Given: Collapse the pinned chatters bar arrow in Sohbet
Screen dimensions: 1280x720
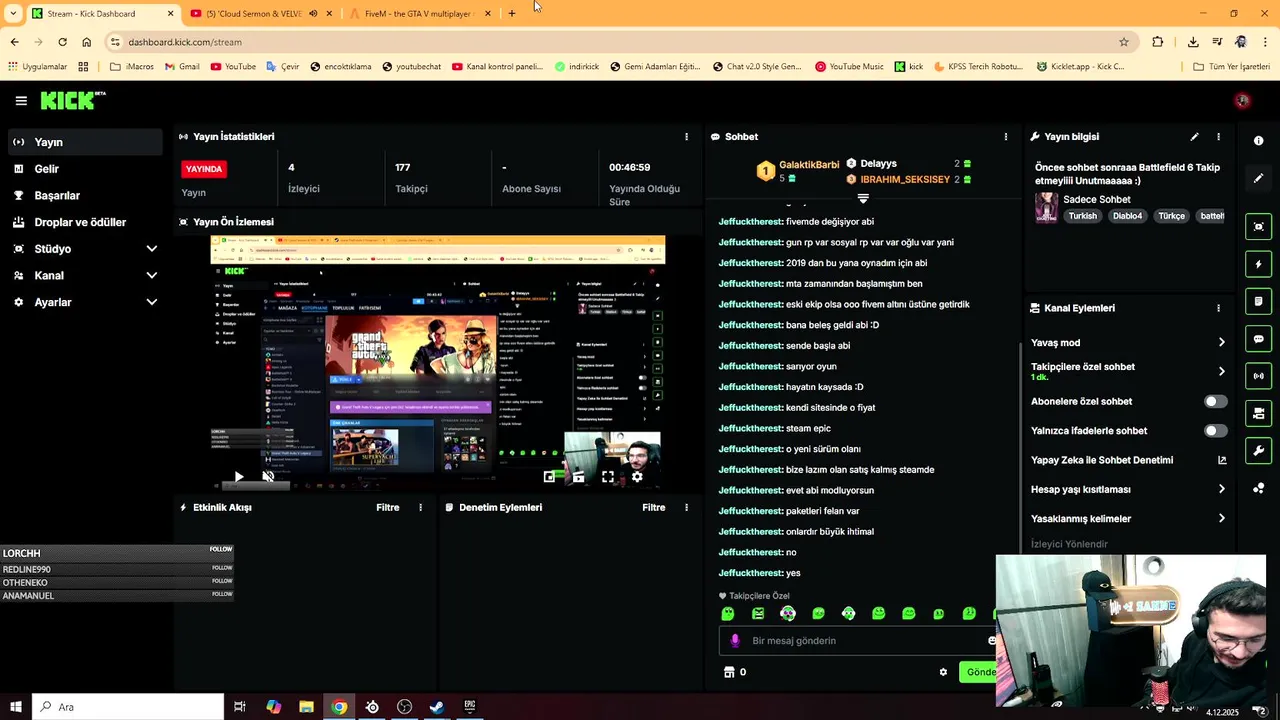Looking at the screenshot, I should [863, 199].
